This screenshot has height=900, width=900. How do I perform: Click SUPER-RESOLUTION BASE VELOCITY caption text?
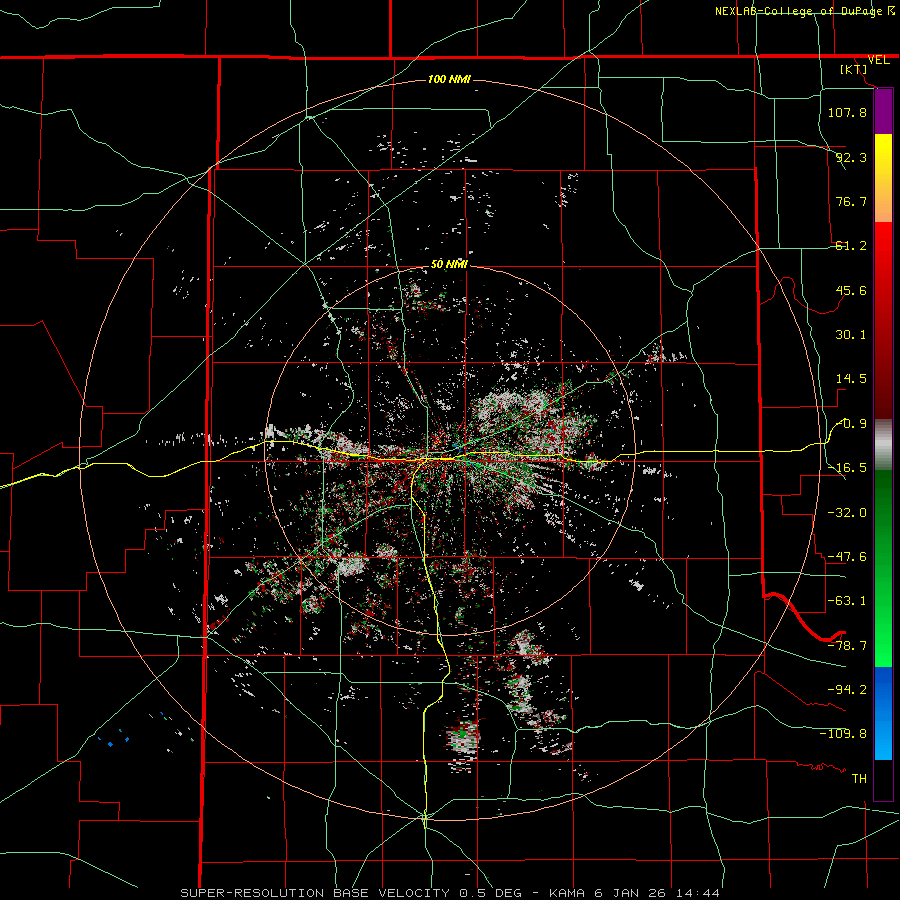(x=316, y=893)
